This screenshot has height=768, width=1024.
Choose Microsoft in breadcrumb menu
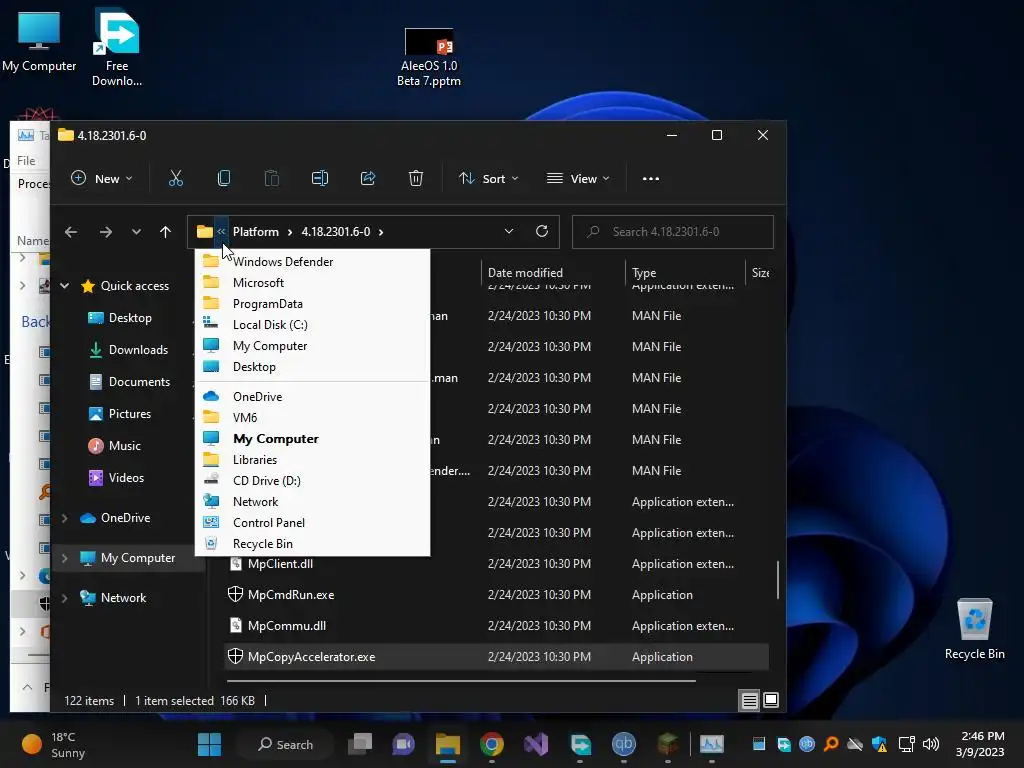pos(312,283)
